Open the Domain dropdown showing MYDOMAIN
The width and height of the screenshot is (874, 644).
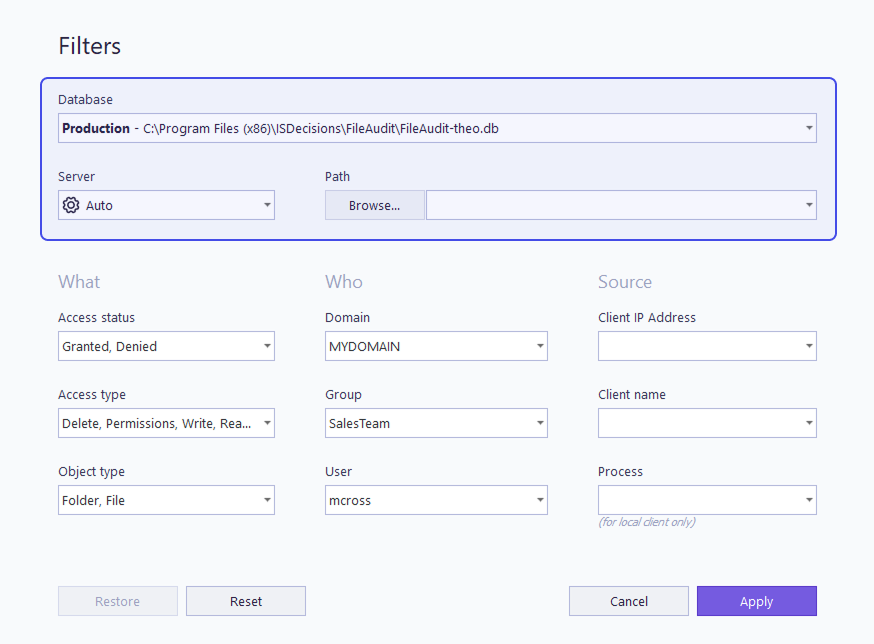click(436, 346)
